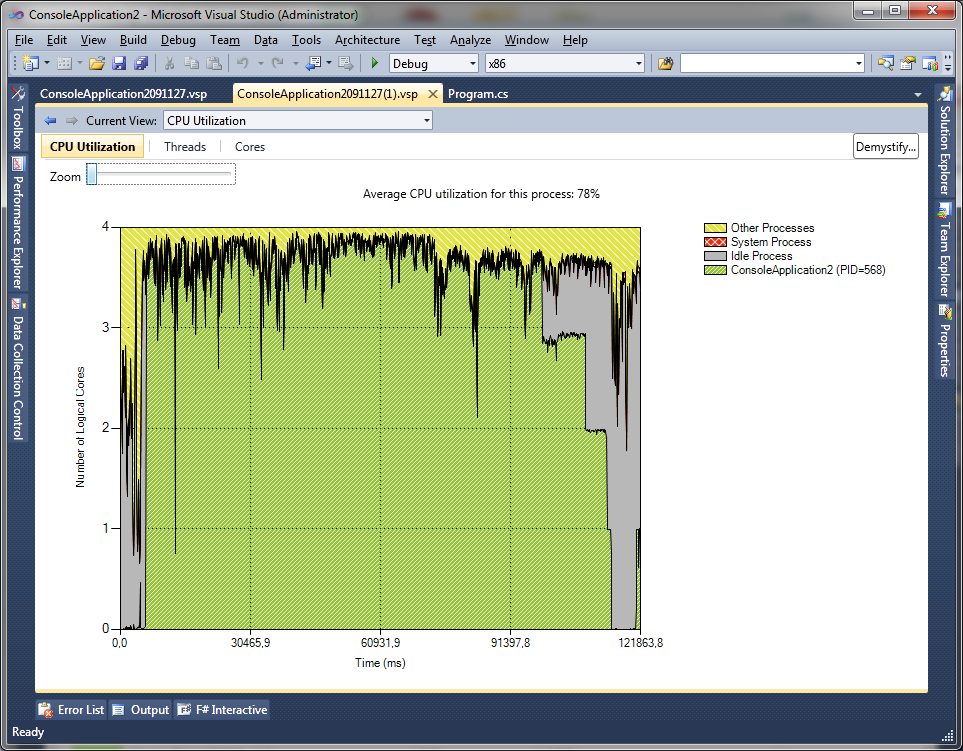Open the Error List panel
Viewport: 963px width, 751px height.
pos(71,710)
